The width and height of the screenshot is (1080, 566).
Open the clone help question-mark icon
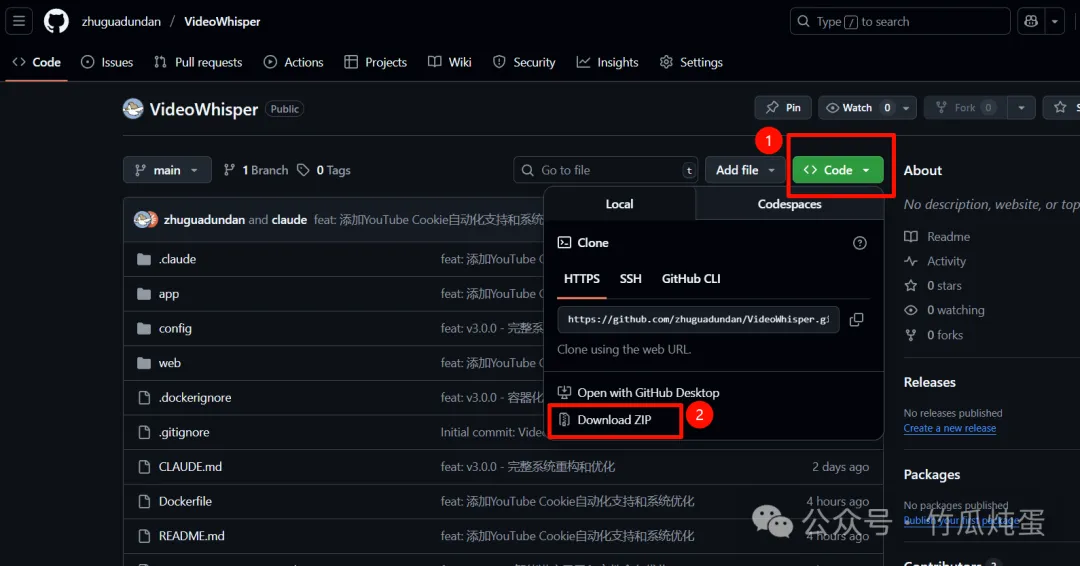click(x=860, y=243)
